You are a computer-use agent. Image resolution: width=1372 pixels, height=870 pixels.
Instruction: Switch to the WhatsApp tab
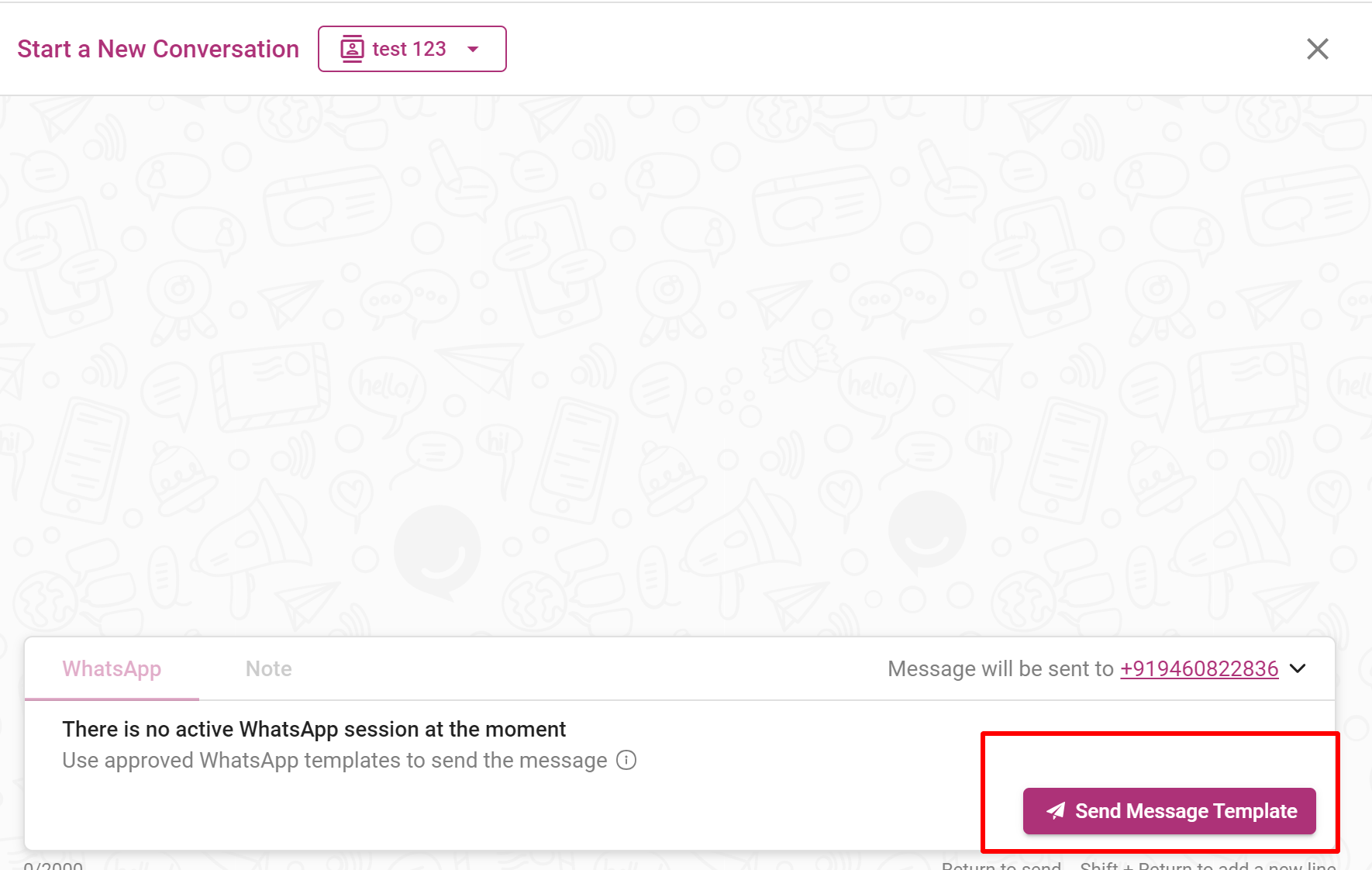coord(112,668)
